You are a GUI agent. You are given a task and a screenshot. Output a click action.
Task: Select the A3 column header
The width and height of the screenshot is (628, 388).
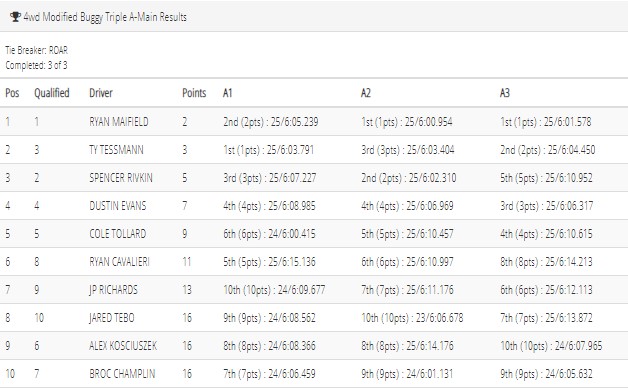pos(504,93)
